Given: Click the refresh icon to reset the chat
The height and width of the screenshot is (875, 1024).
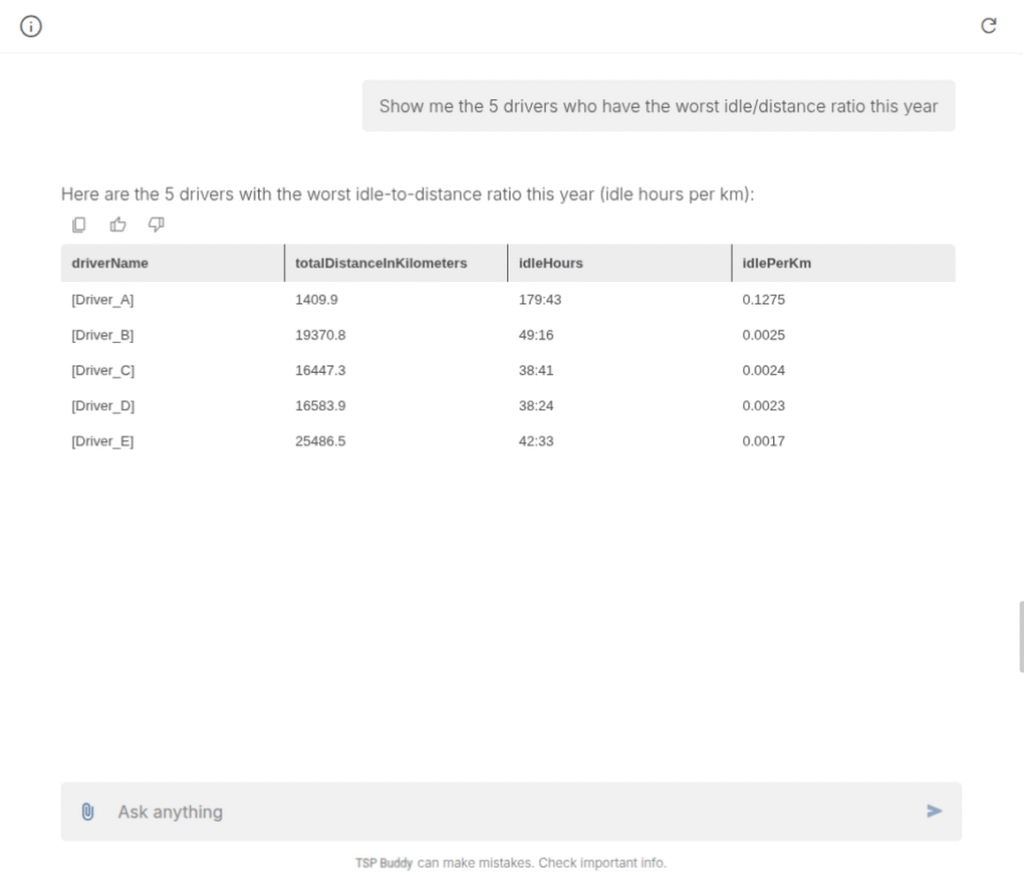Looking at the screenshot, I should coord(988,27).
